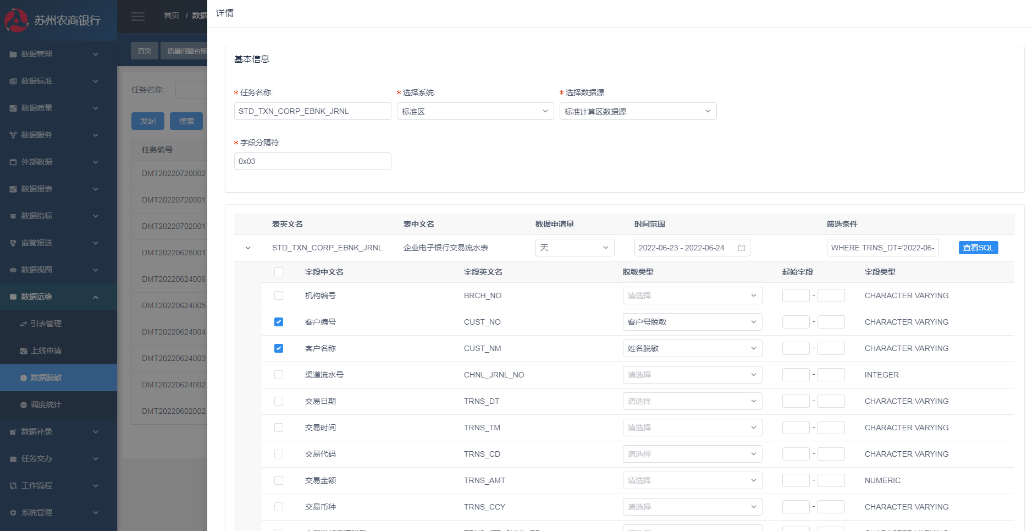Check the TRNS_AMT row checkbox
The width and height of the screenshot is (1033, 531).
278,480
